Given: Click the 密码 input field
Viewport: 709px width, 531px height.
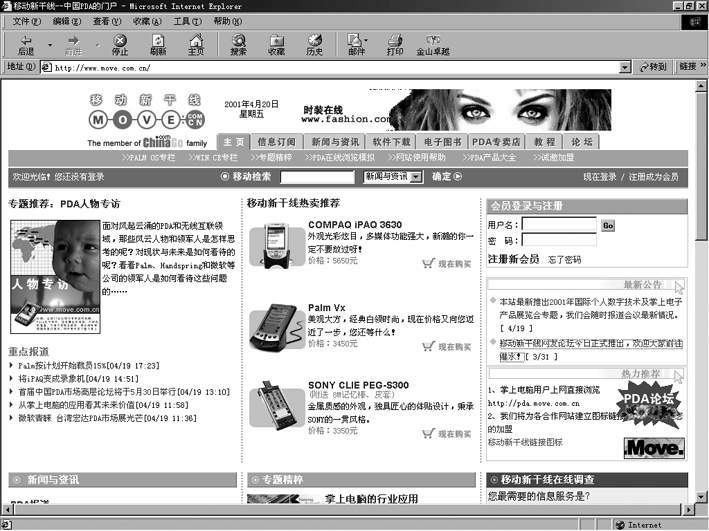Looking at the screenshot, I should point(559,240).
